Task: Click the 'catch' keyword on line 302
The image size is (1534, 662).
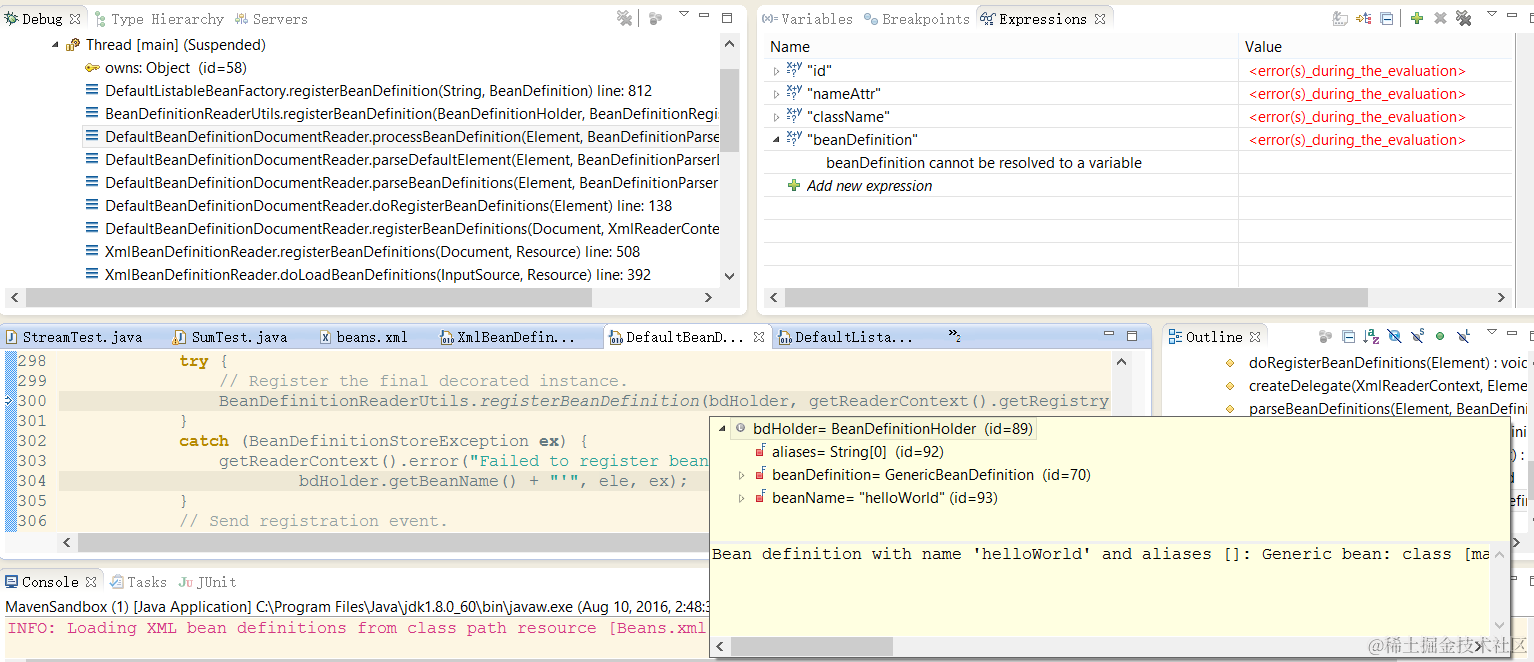Action: tap(203, 441)
